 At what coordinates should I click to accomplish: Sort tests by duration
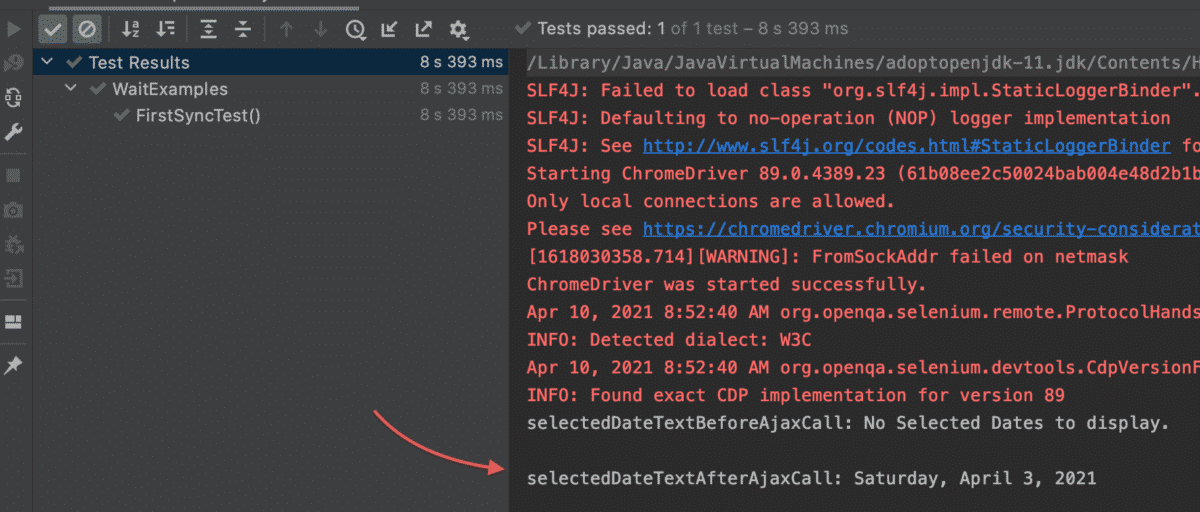coord(165,29)
